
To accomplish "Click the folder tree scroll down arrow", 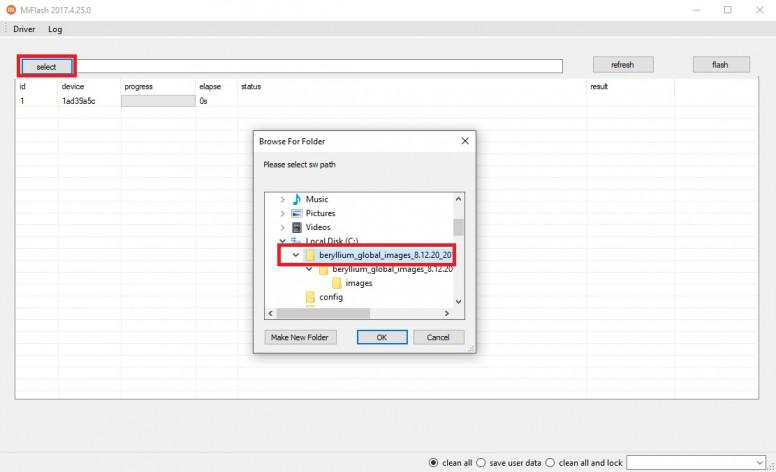I will point(458,301).
